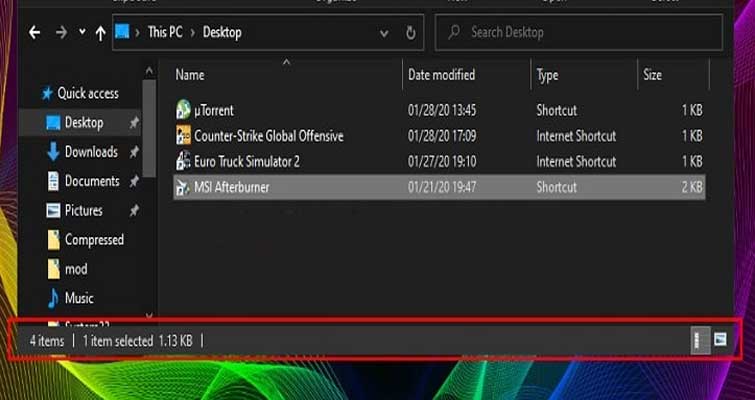Click the Quick access star icon

pos(47,93)
